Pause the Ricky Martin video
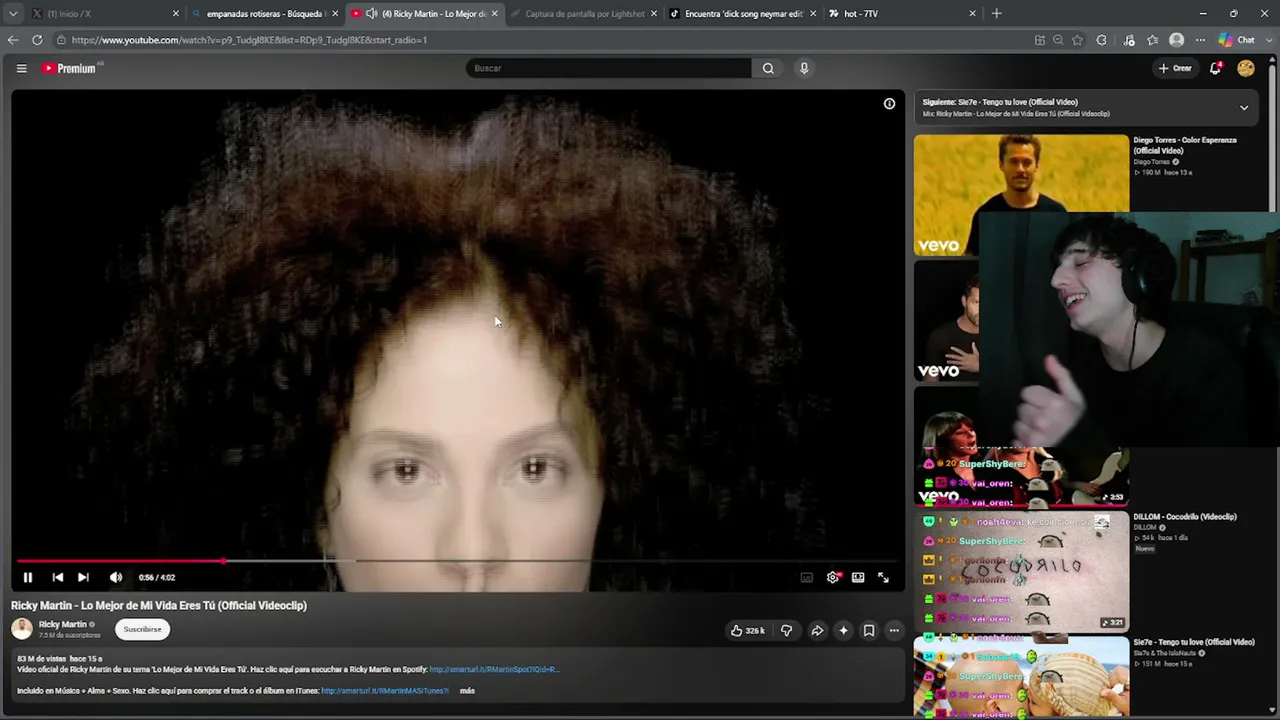The height and width of the screenshot is (720, 1280). 28,577
